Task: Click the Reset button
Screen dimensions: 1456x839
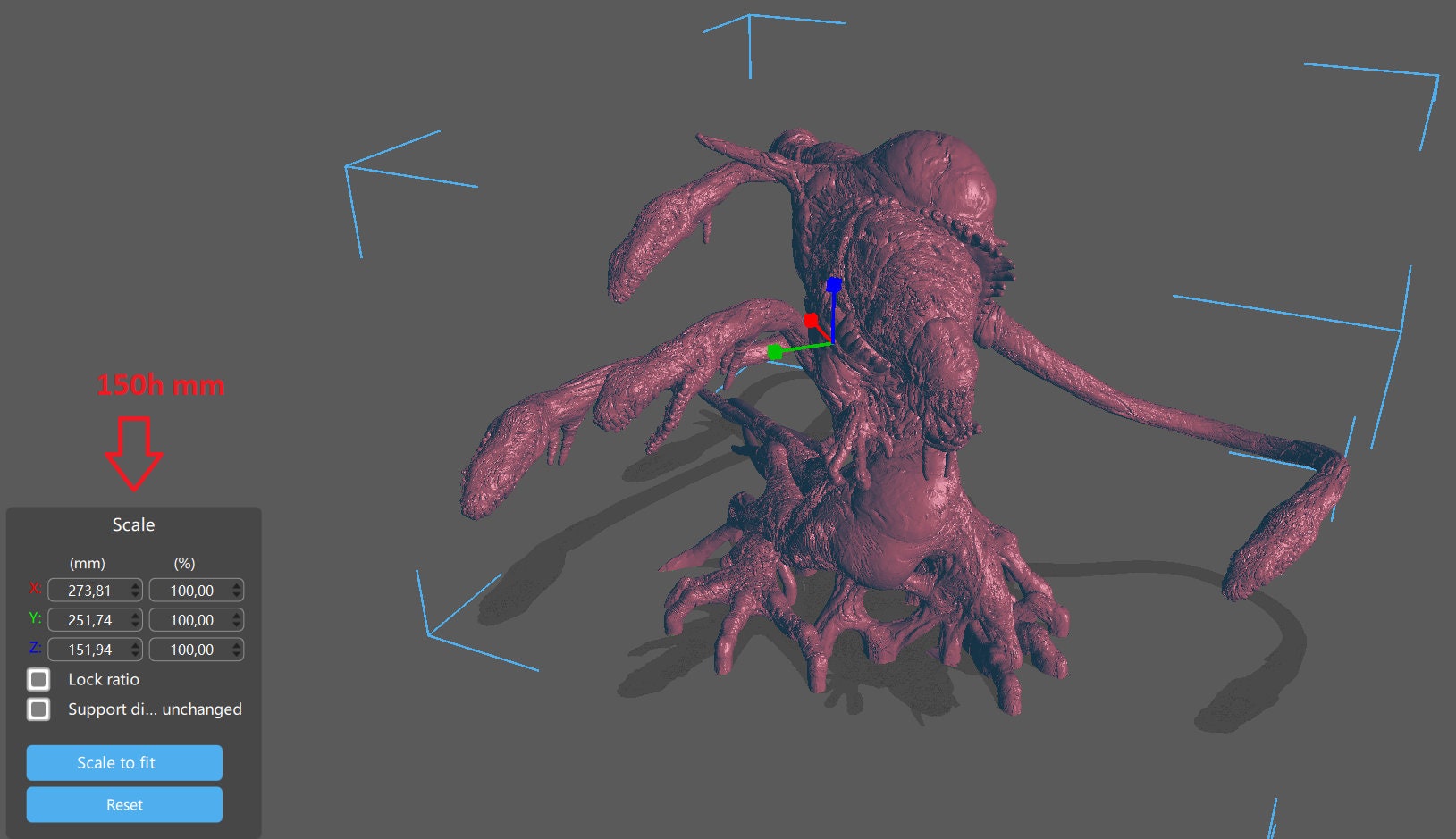Action: 124,805
